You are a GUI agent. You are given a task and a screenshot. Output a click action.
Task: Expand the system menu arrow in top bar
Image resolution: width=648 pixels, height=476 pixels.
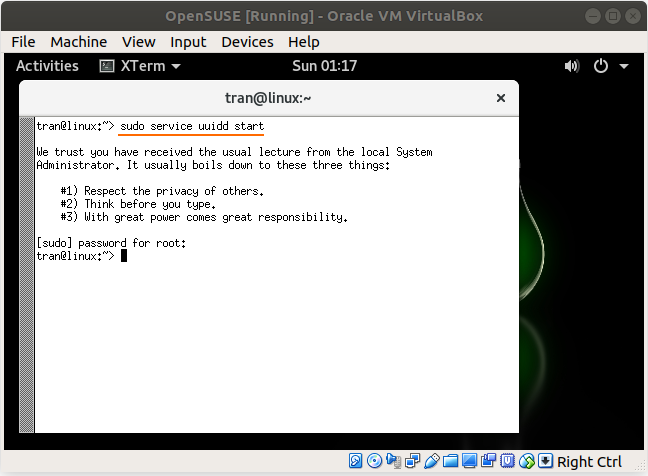(x=624, y=66)
